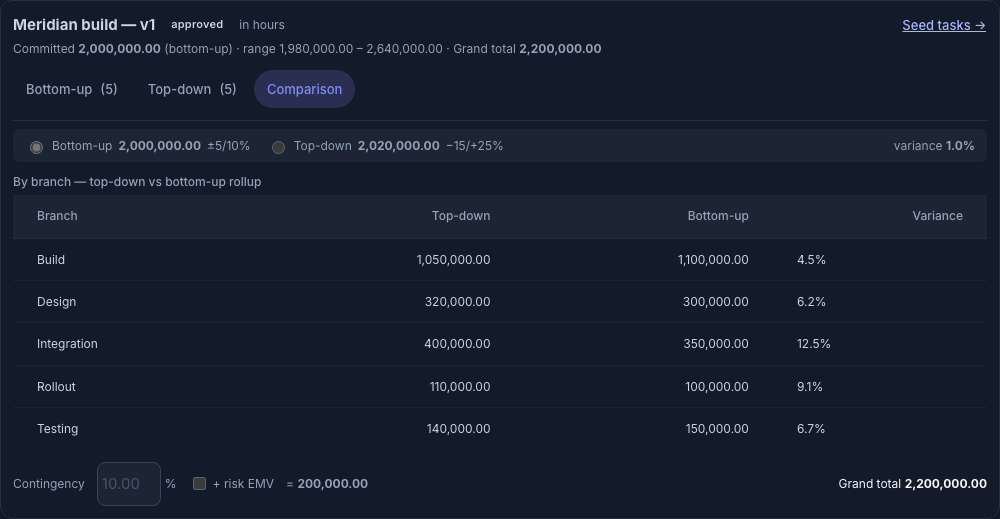Open the Top-down (5) tab

click(192, 89)
